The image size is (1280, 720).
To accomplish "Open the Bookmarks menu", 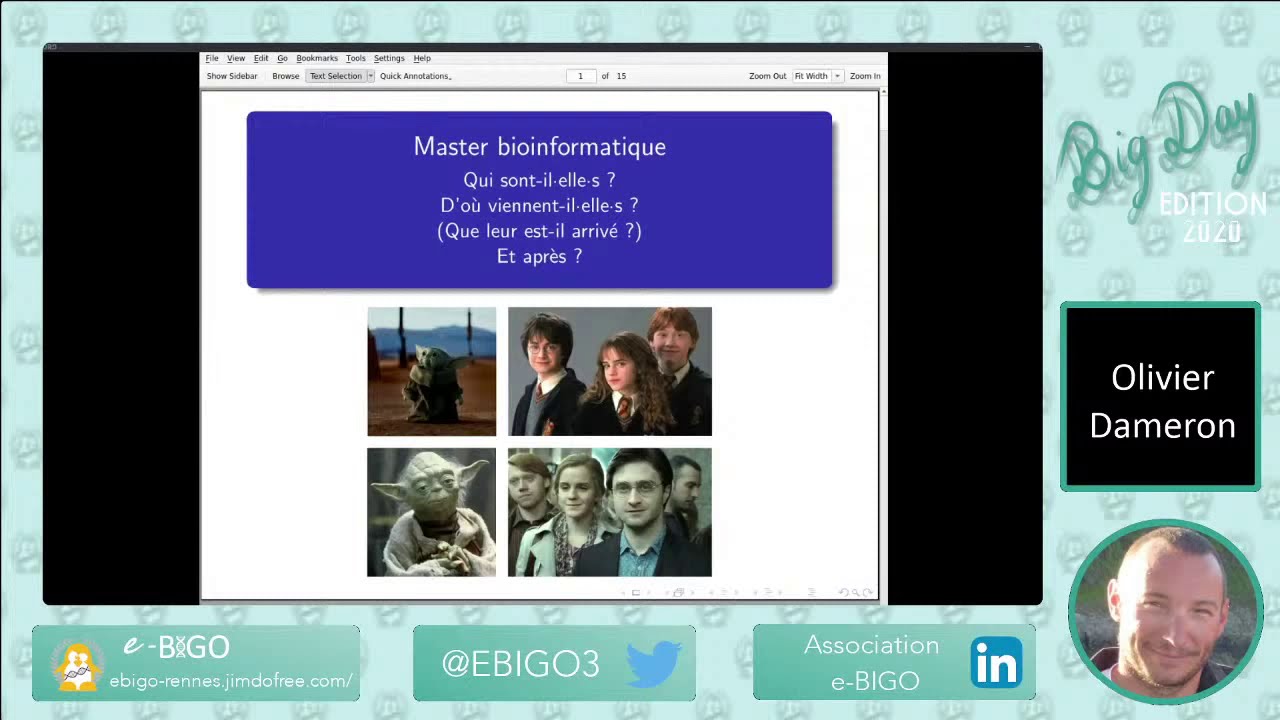I will (x=317, y=58).
